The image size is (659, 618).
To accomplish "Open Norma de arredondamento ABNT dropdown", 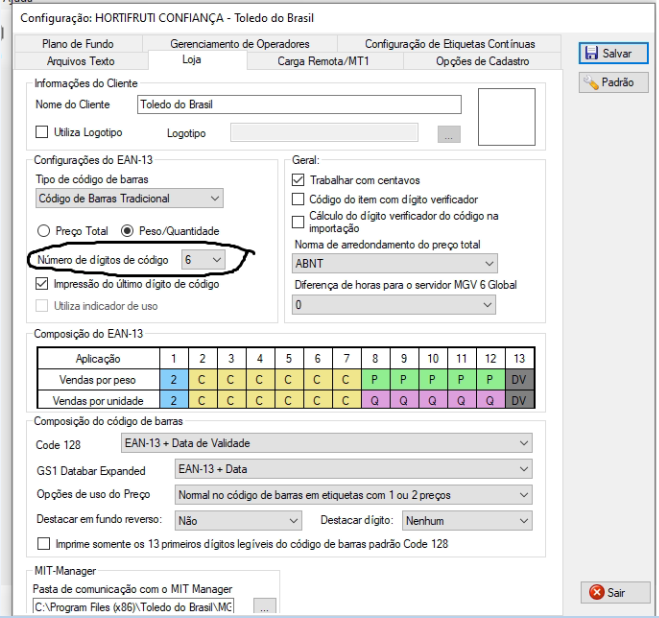I will [x=395, y=264].
